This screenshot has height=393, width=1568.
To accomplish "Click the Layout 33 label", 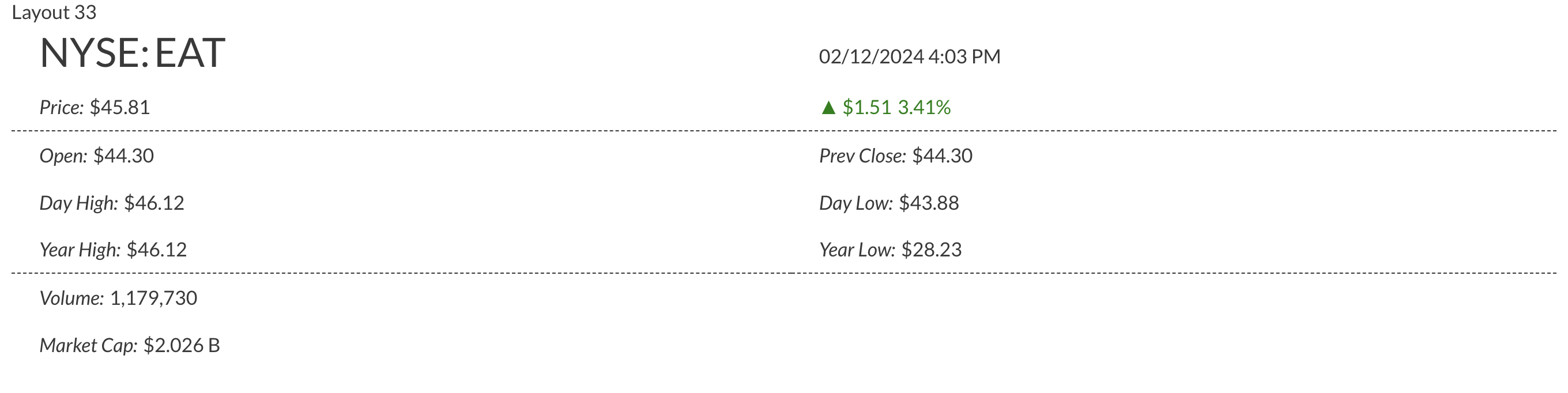I will pos(54,12).
